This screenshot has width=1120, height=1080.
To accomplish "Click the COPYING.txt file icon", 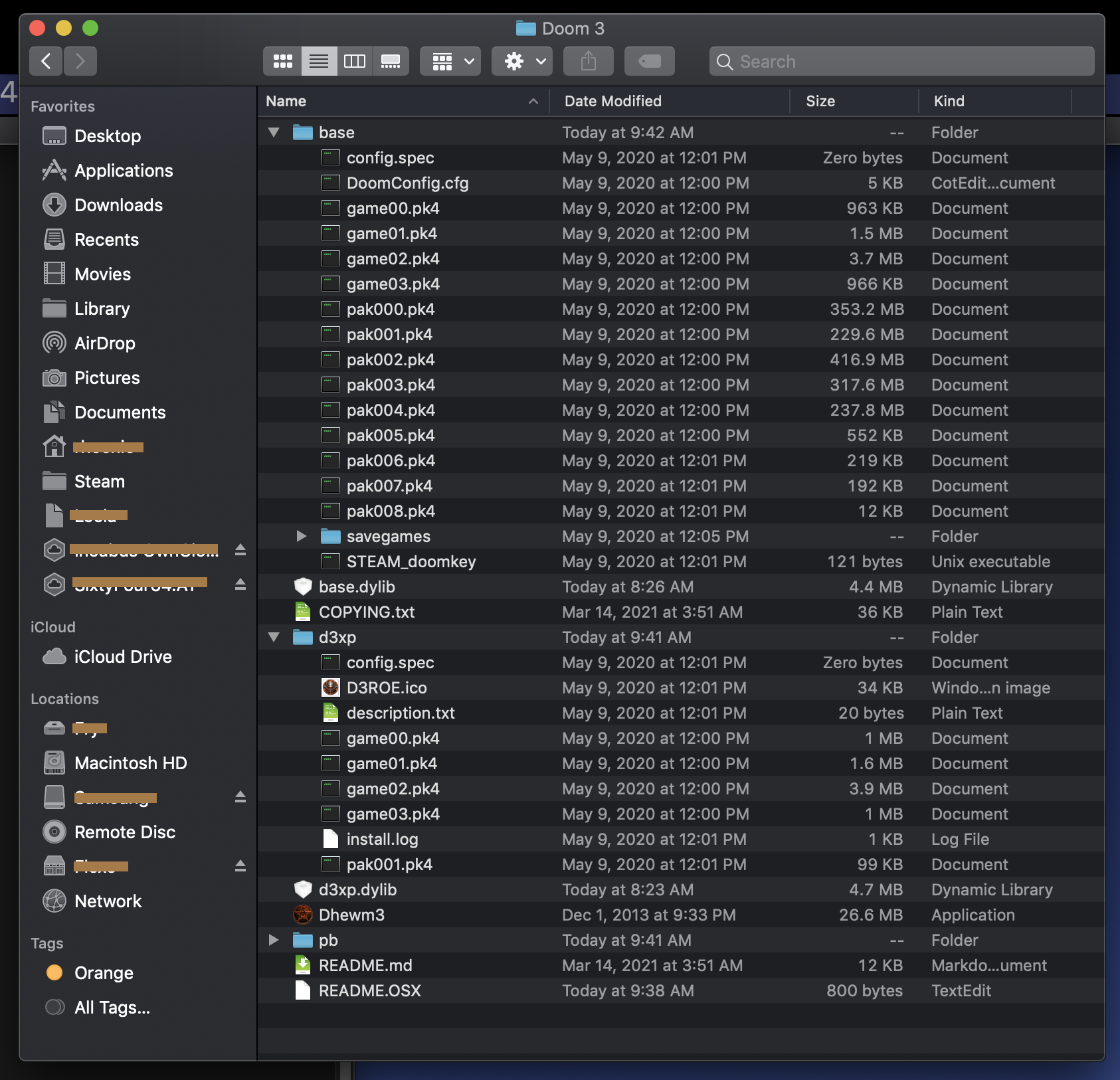I will pos(303,612).
